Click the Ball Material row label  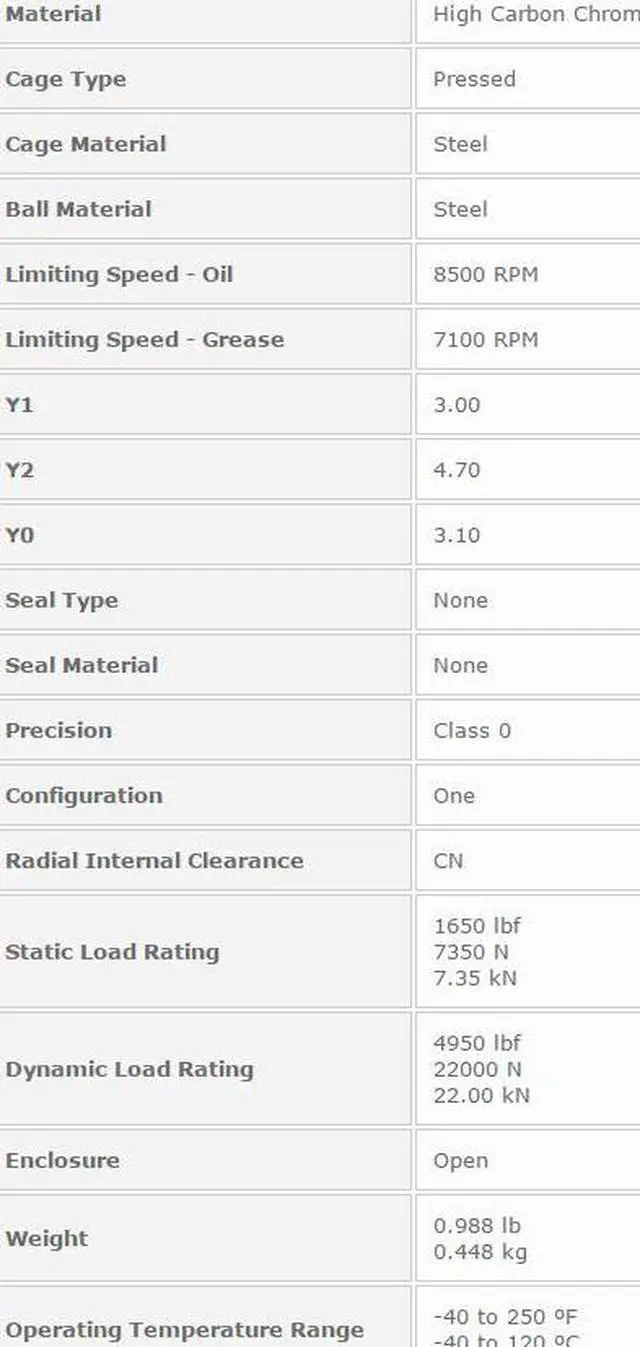[79, 210]
